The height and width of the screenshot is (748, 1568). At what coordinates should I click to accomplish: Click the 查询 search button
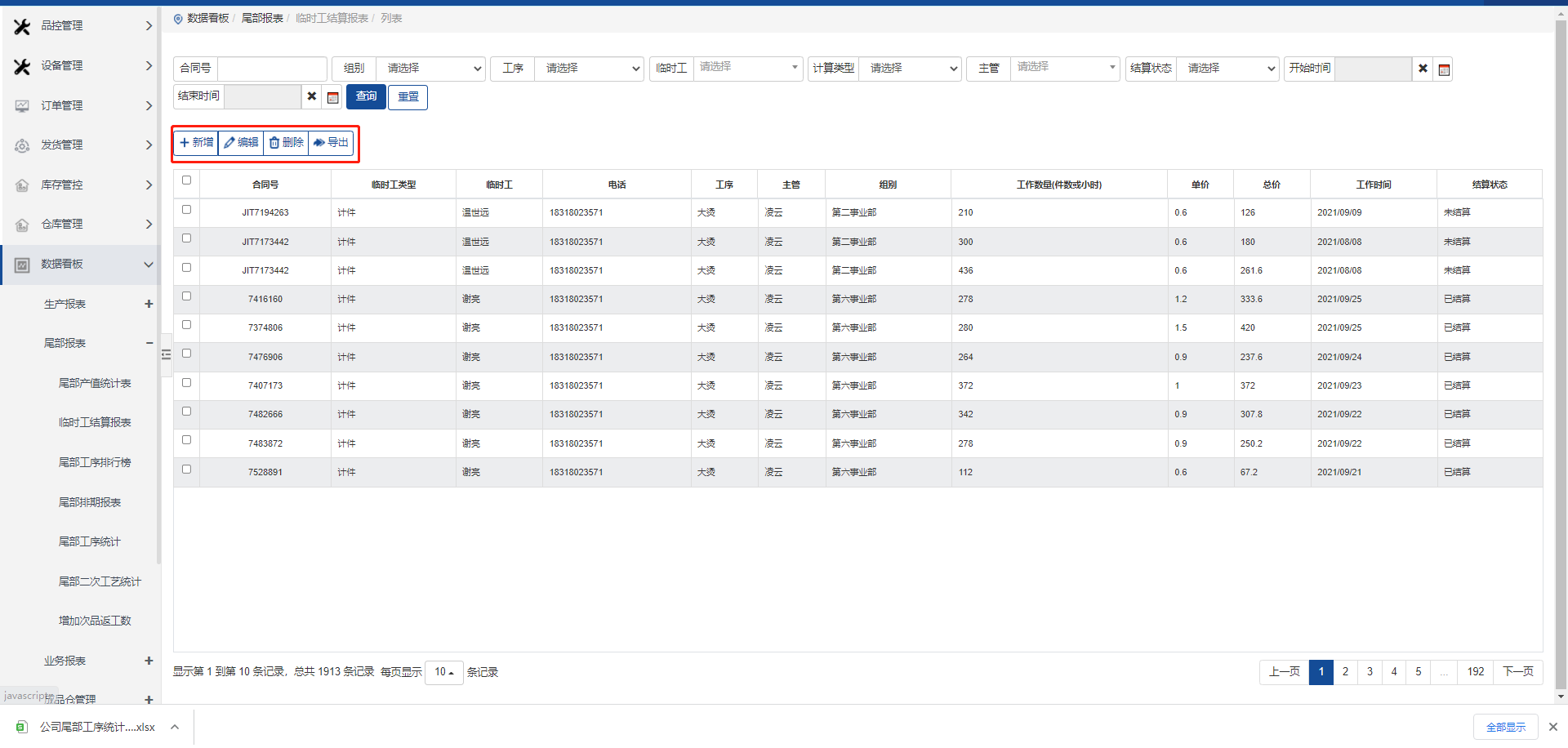pyautogui.click(x=366, y=96)
